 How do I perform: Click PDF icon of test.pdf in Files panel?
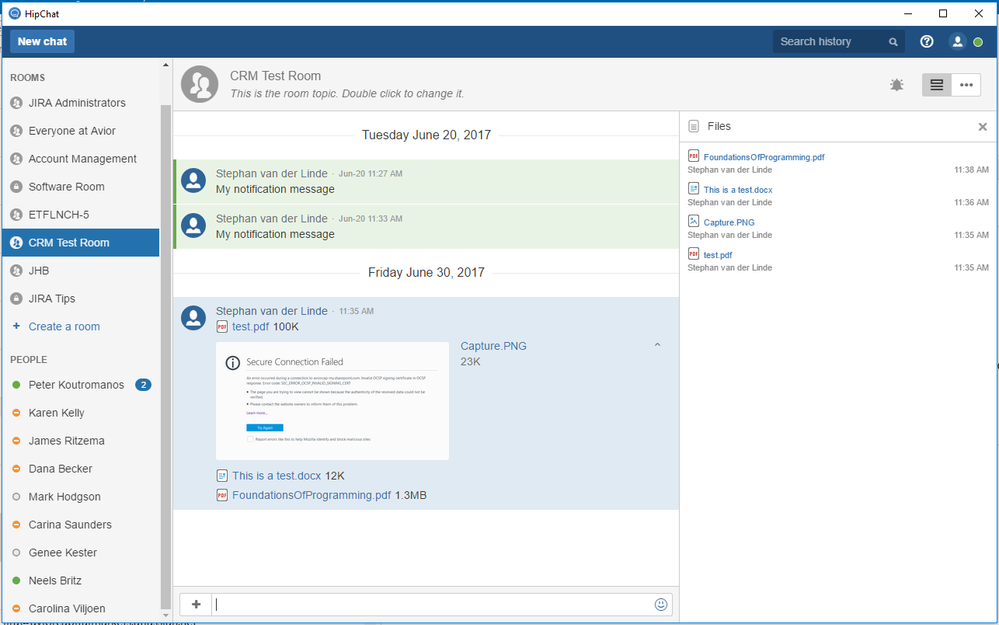pyautogui.click(x=693, y=253)
